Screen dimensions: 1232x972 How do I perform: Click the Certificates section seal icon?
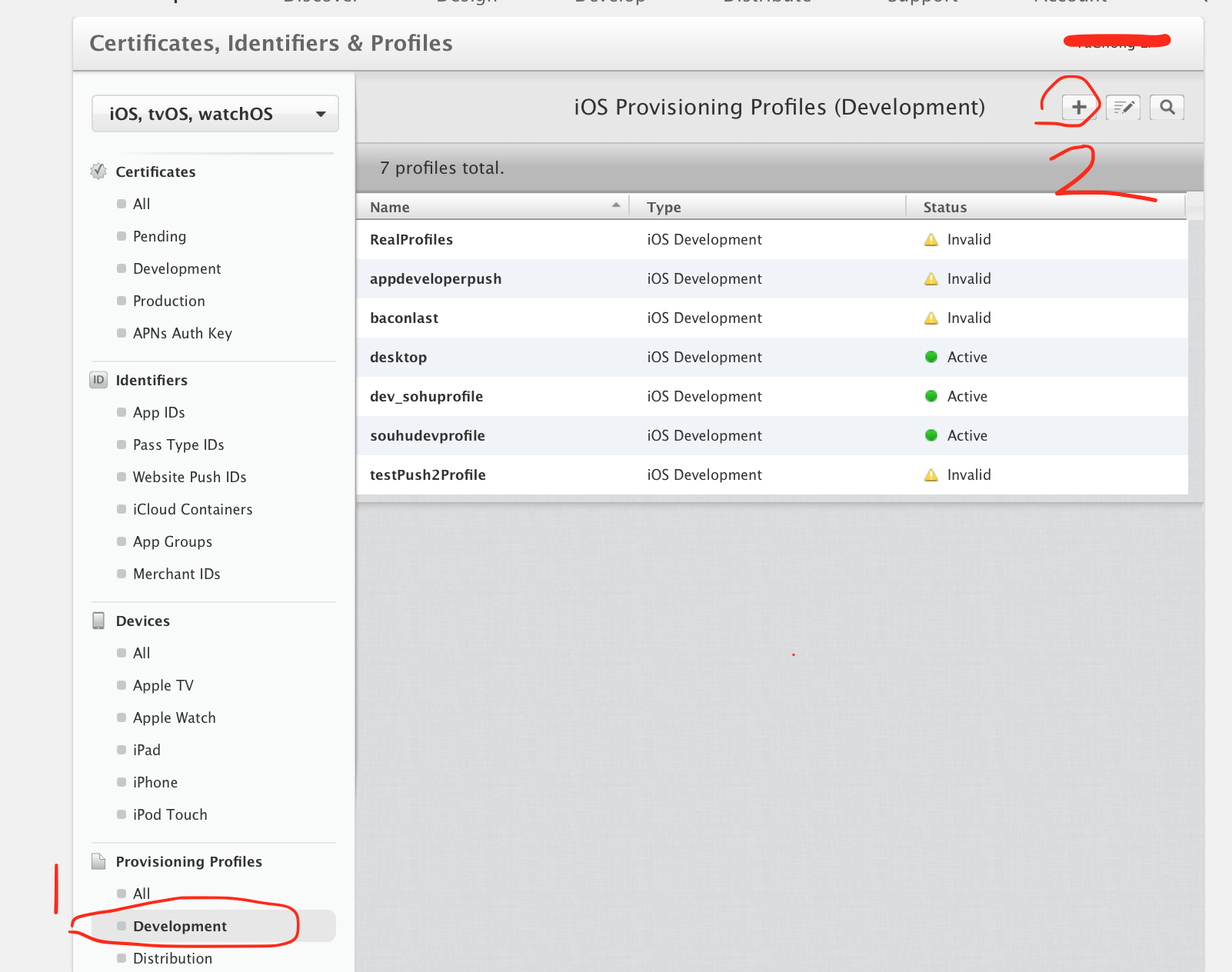98,171
